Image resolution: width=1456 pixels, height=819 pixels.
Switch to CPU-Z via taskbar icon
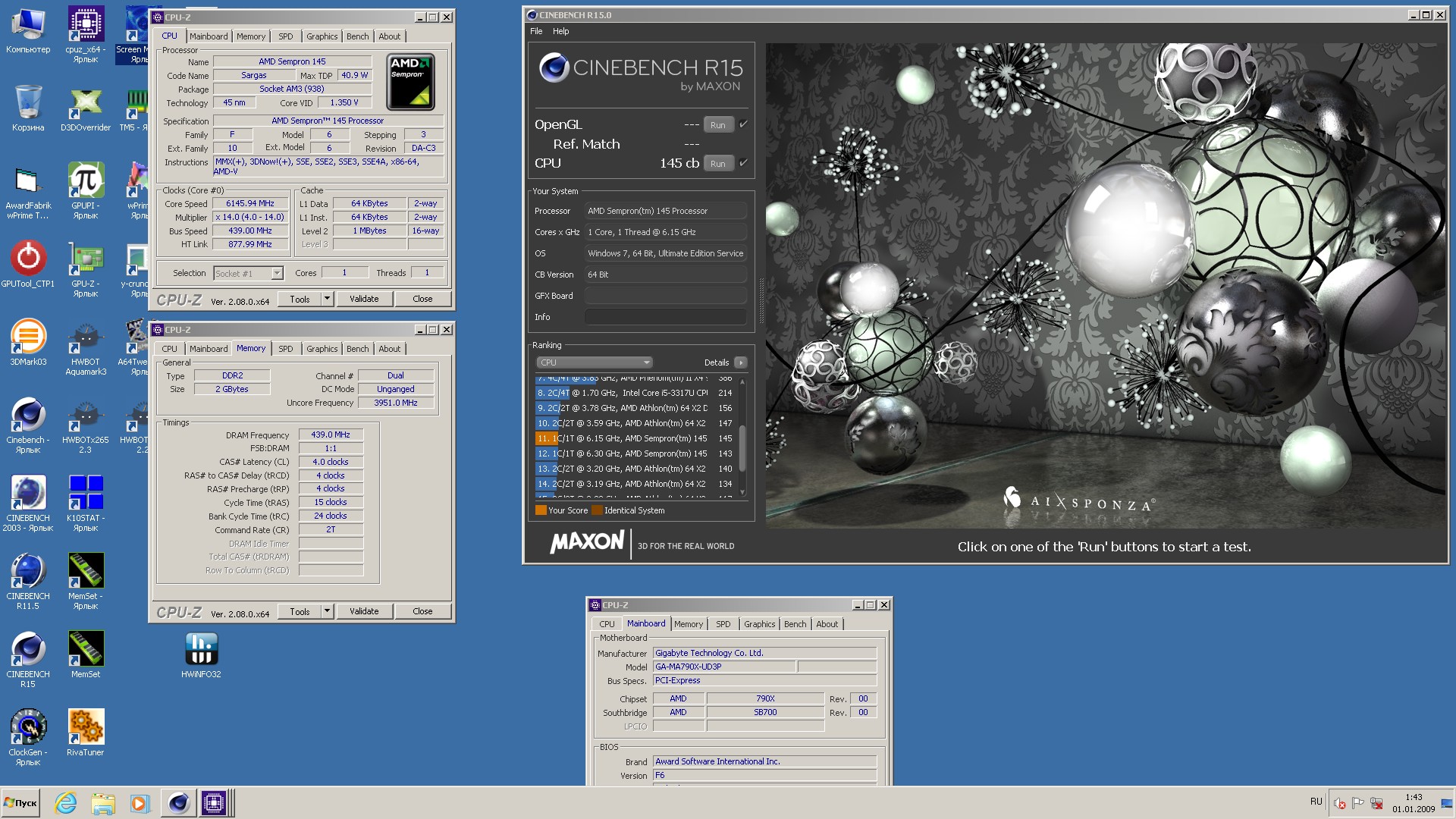[214, 802]
